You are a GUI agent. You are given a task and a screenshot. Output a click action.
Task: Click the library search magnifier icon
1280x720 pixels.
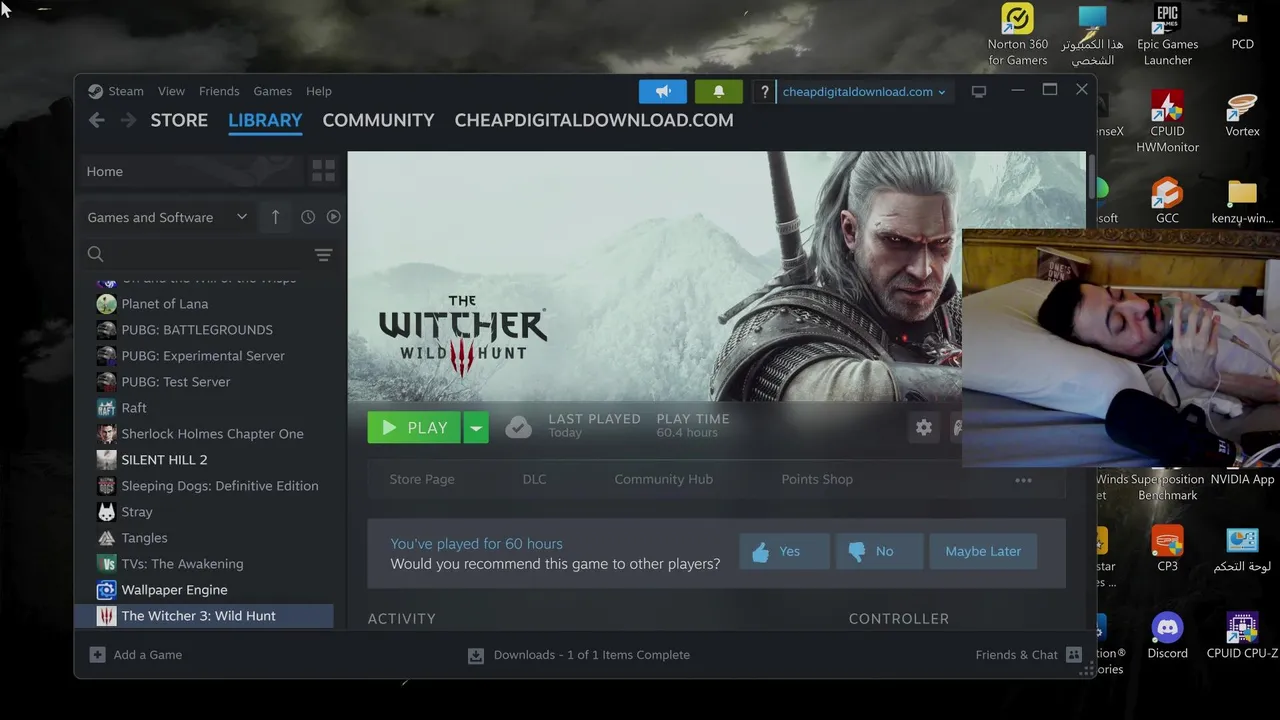pos(95,254)
